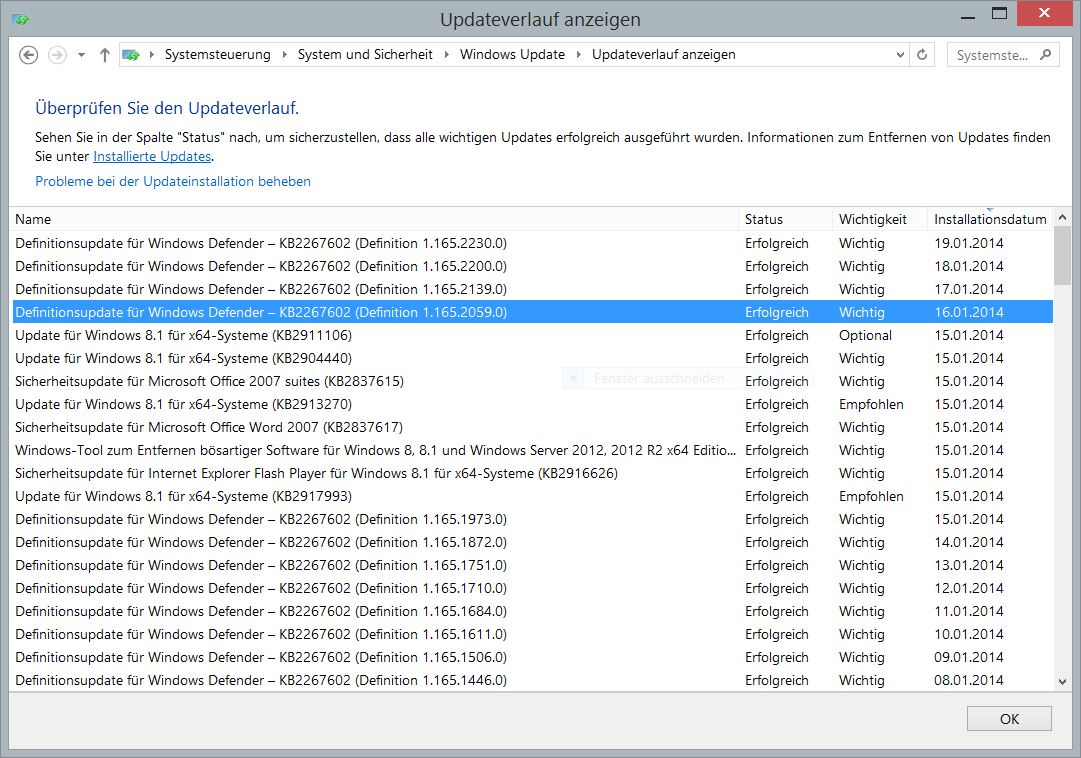Click the 08.01.2014 installation date
This screenshot has width=1081, height=758.
[969, 680]
